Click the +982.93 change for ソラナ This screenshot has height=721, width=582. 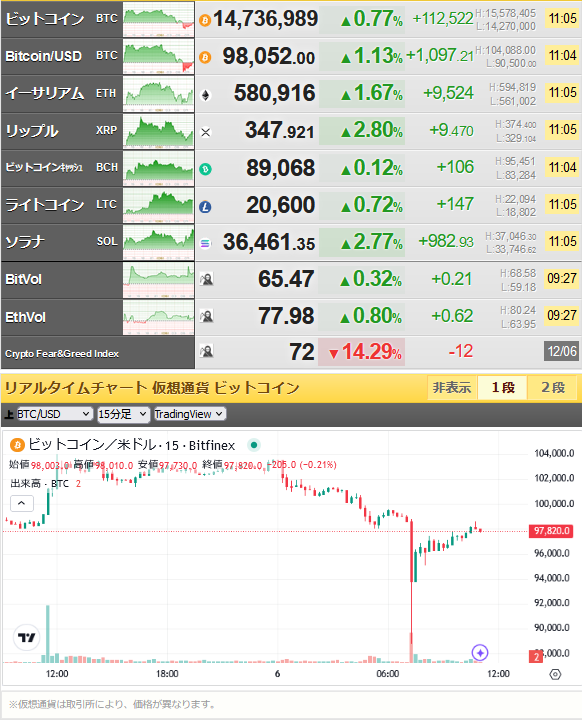click(446, 241)
